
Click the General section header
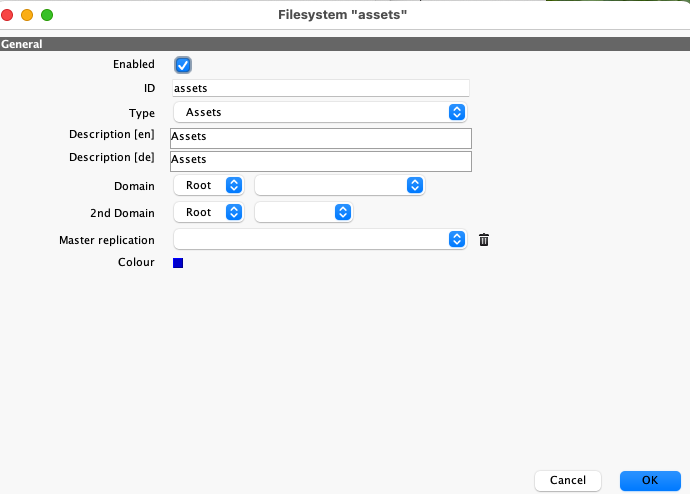click(x=21, y=44)
